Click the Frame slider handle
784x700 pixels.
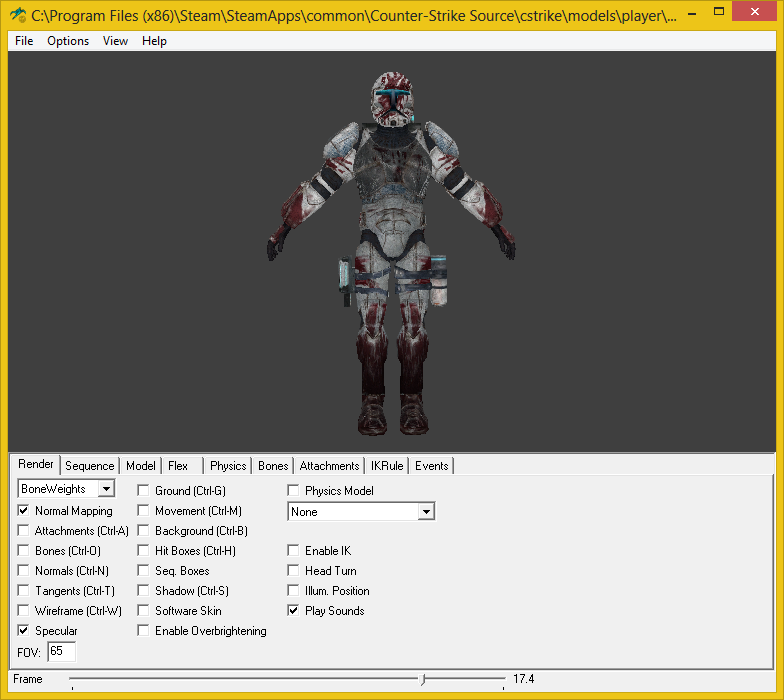coord(423,679)
